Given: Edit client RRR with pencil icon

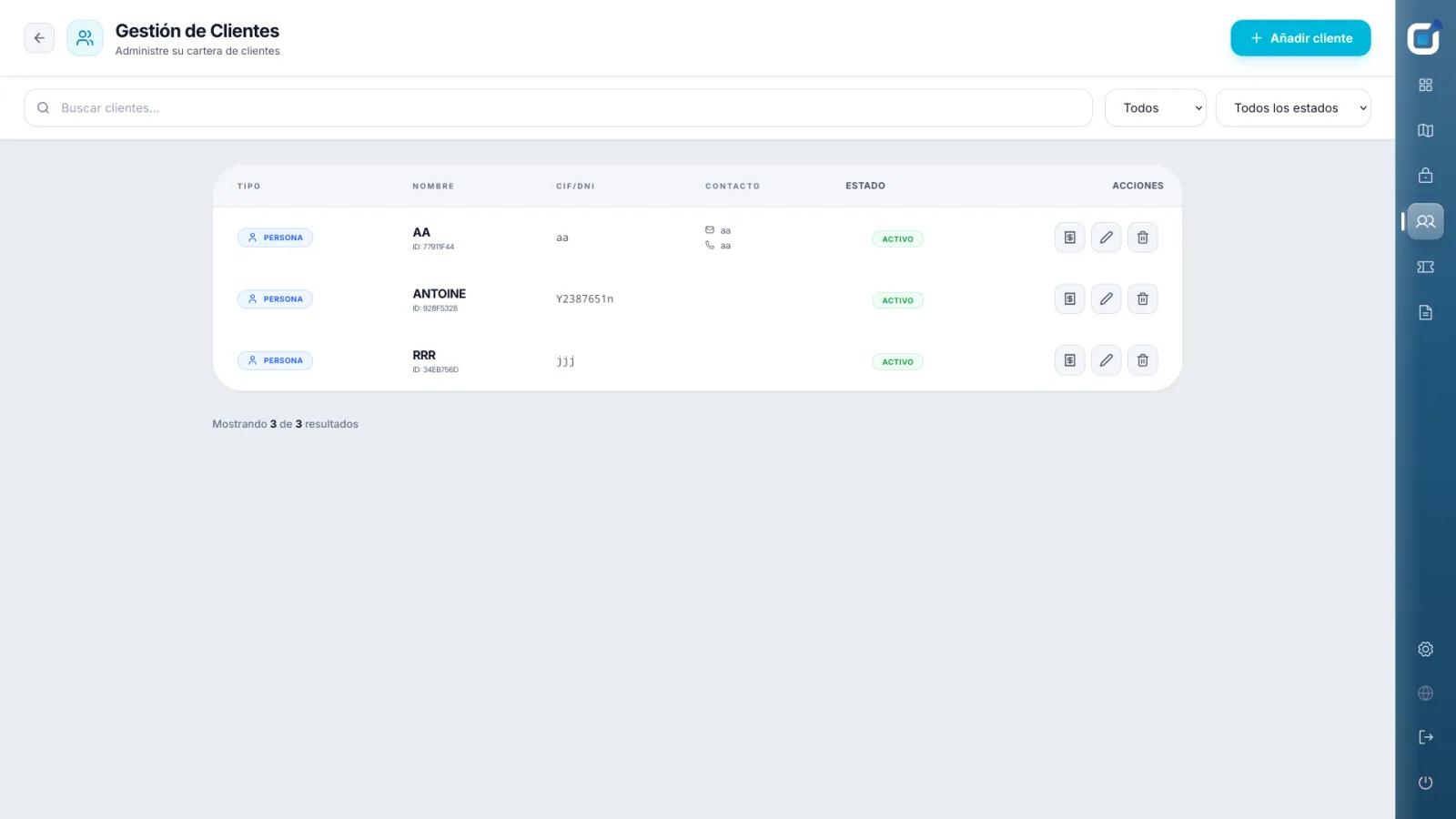Looking at the screenshot, I should point(1107,360).
